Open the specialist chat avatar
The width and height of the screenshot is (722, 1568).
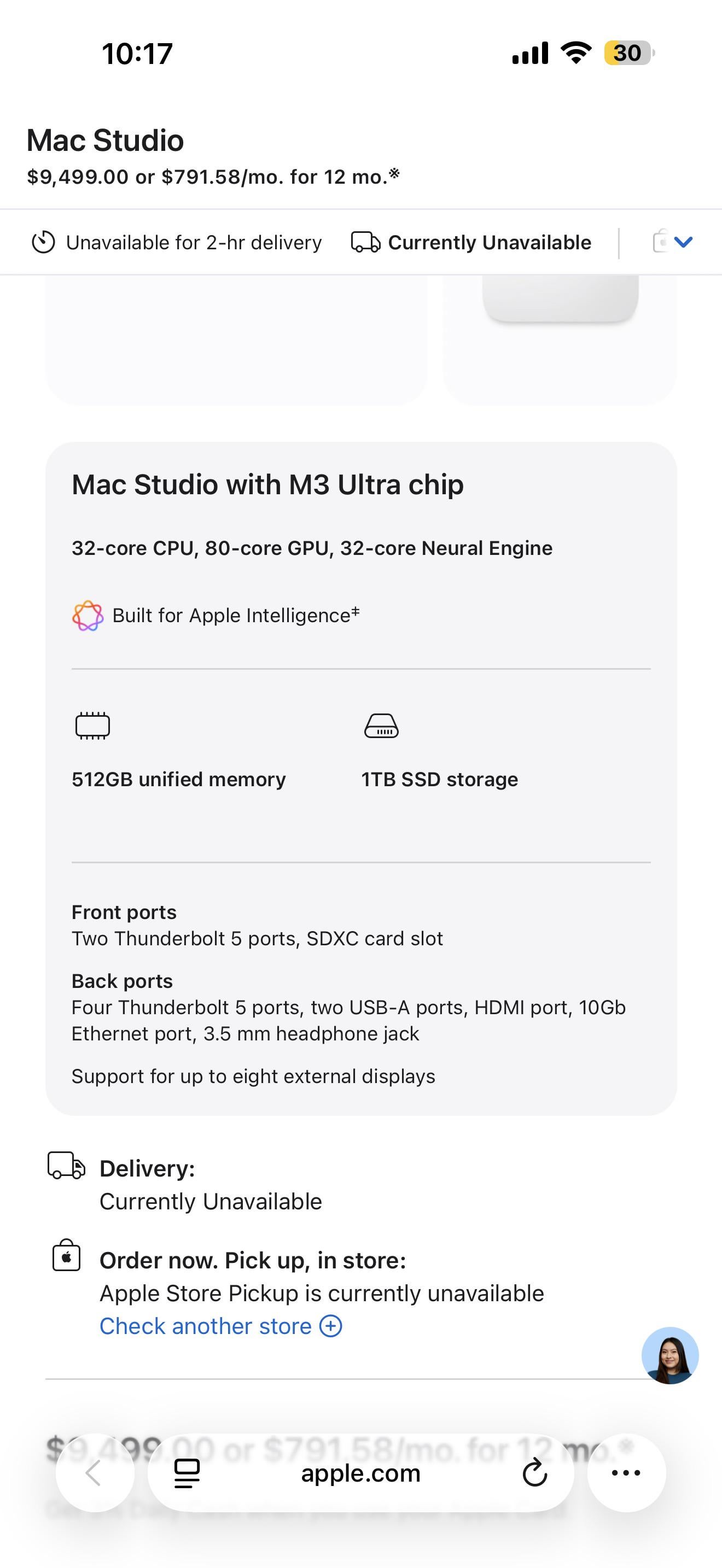pyautogui.click(x=669, y=1355)
